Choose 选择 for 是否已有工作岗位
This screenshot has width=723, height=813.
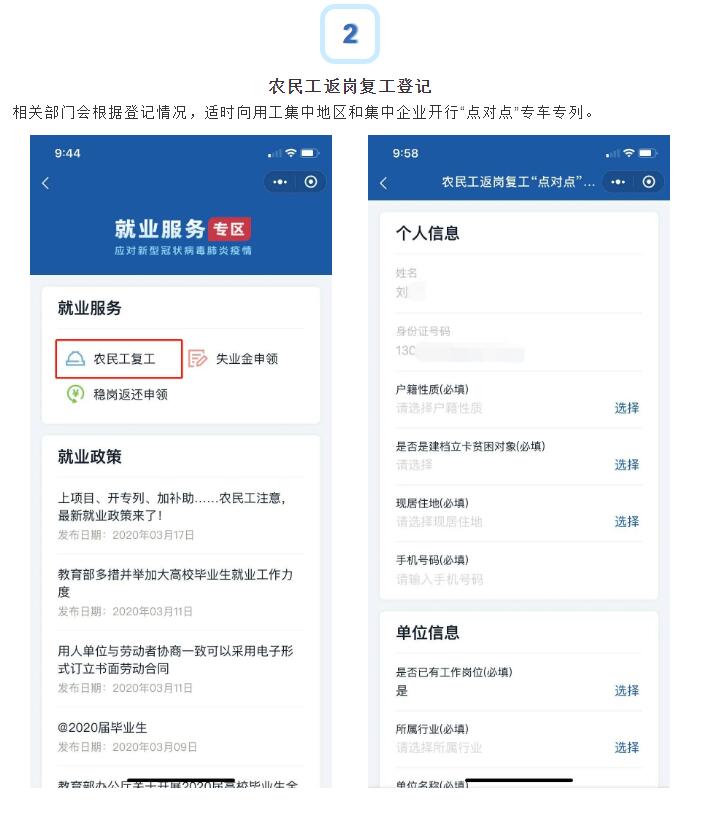627,691
